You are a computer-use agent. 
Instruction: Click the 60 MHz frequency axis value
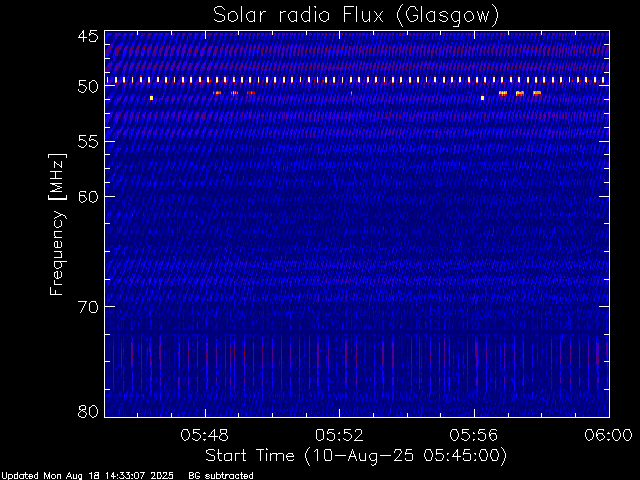[88, 197]
